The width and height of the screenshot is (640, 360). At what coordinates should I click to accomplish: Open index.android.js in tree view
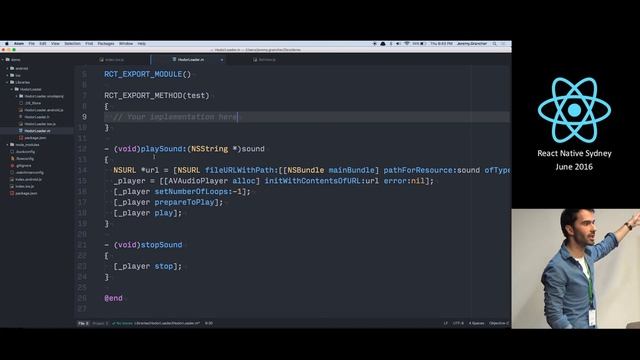tap(28, 180)
